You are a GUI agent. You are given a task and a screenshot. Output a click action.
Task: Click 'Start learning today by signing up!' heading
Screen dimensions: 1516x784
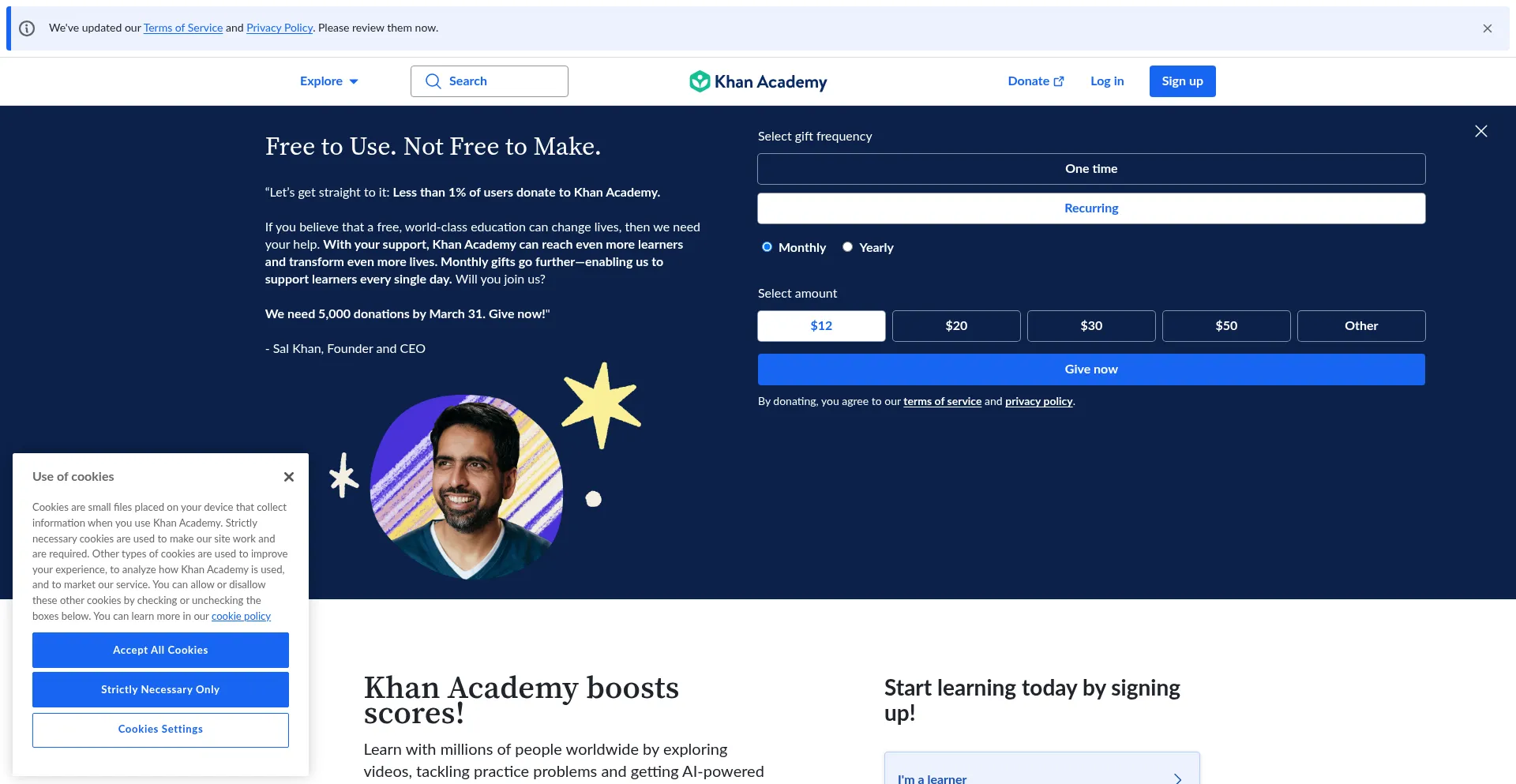[1032, 700]
